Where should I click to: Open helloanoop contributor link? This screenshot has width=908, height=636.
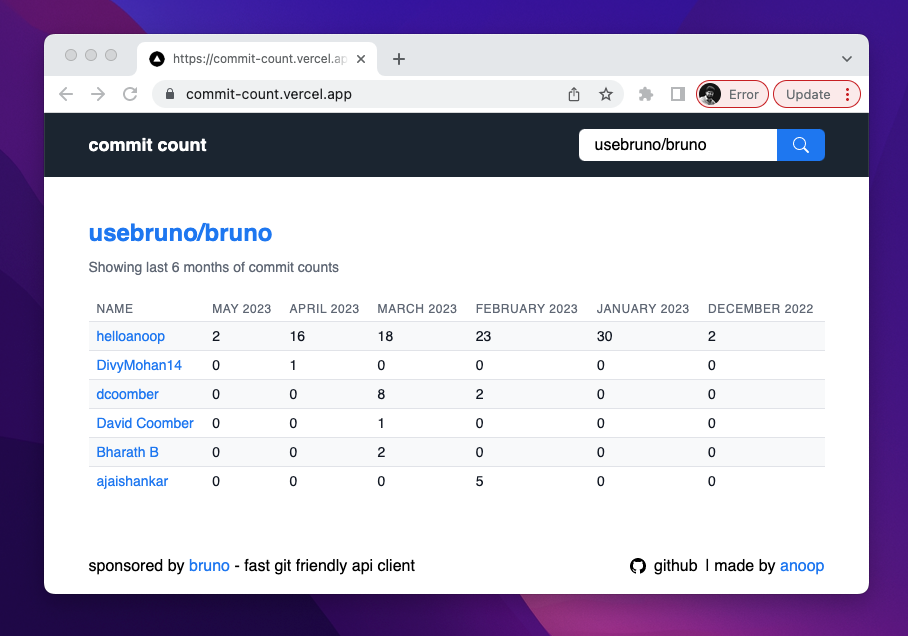(130, 337)
